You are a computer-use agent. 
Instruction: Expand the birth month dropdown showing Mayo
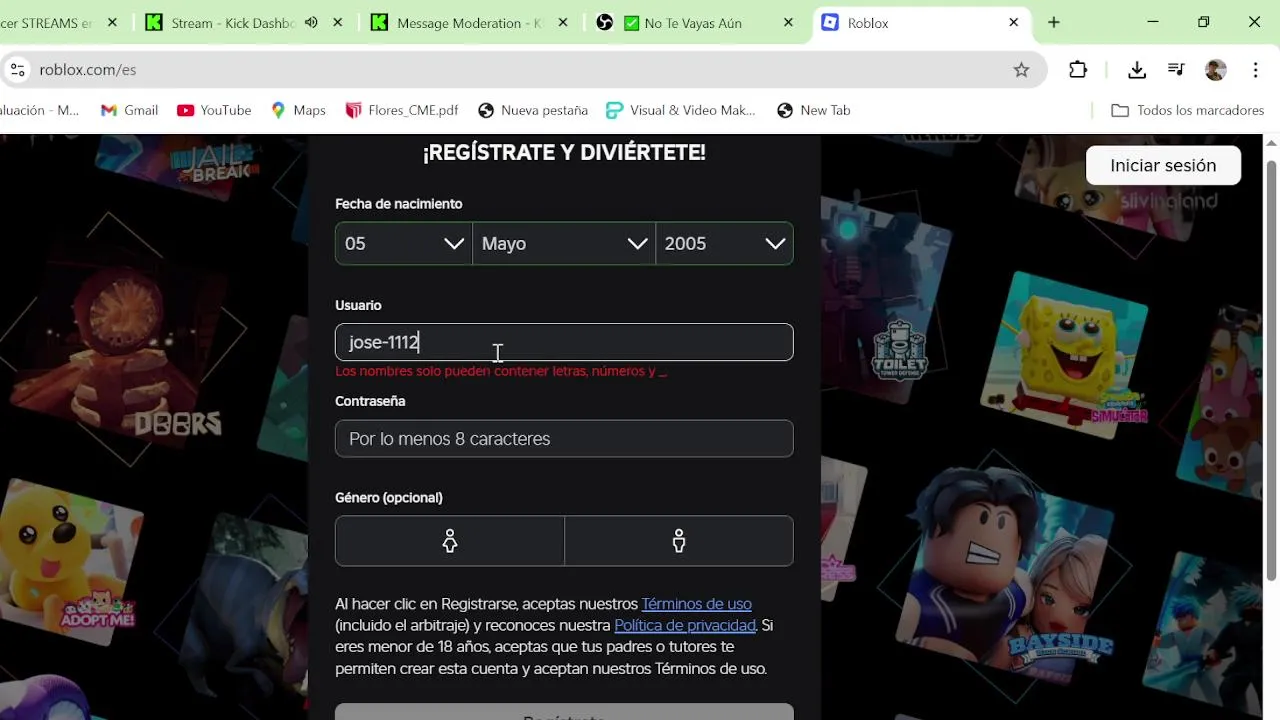(564, 244)
